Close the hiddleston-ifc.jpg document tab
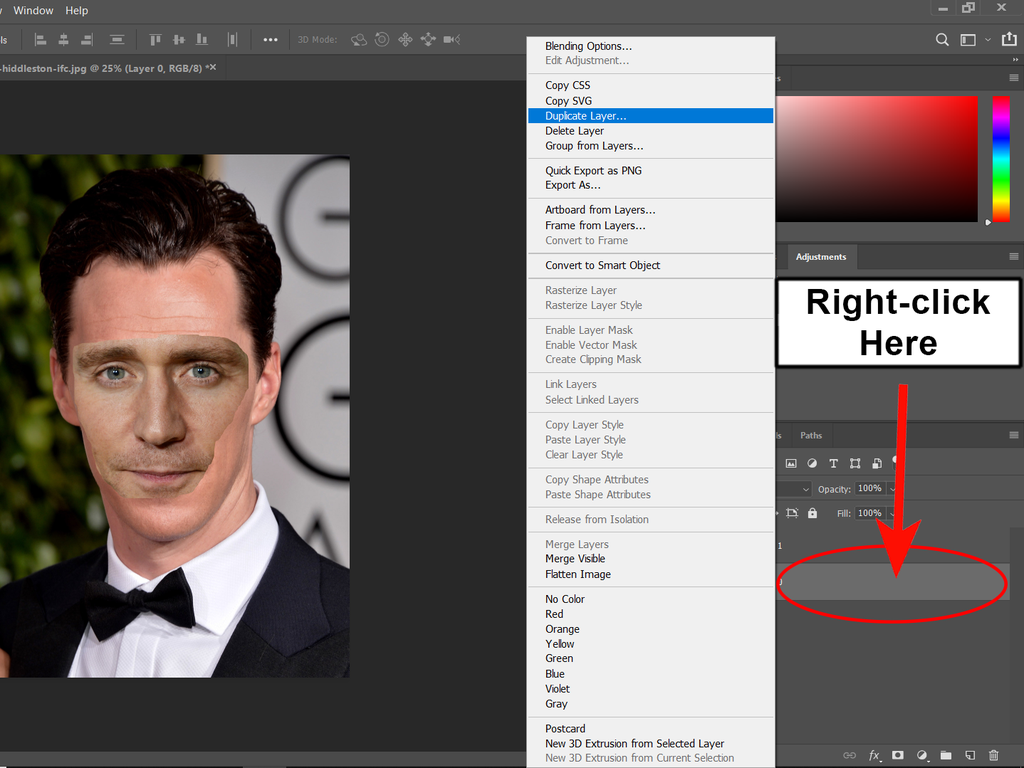Image resolution: width=1024 pixels, height=768 pixels. pyautogui.click(x=212, y=68)
